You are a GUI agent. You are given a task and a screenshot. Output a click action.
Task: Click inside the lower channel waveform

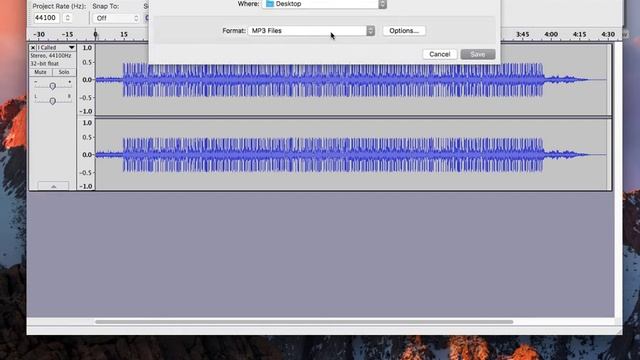pyautogui.click(x=353, y=154)
